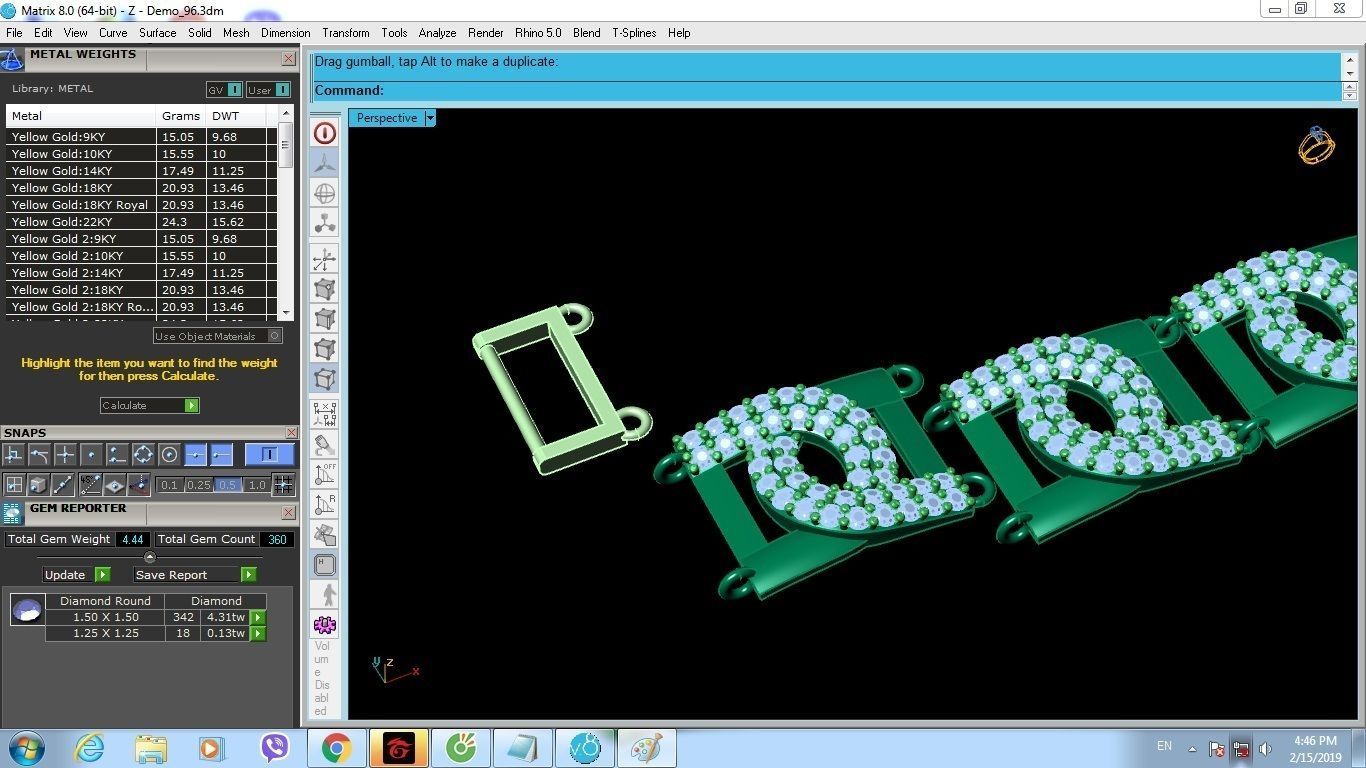
Task: Open the Paint app in the taskbar
Action: [646, 748]
